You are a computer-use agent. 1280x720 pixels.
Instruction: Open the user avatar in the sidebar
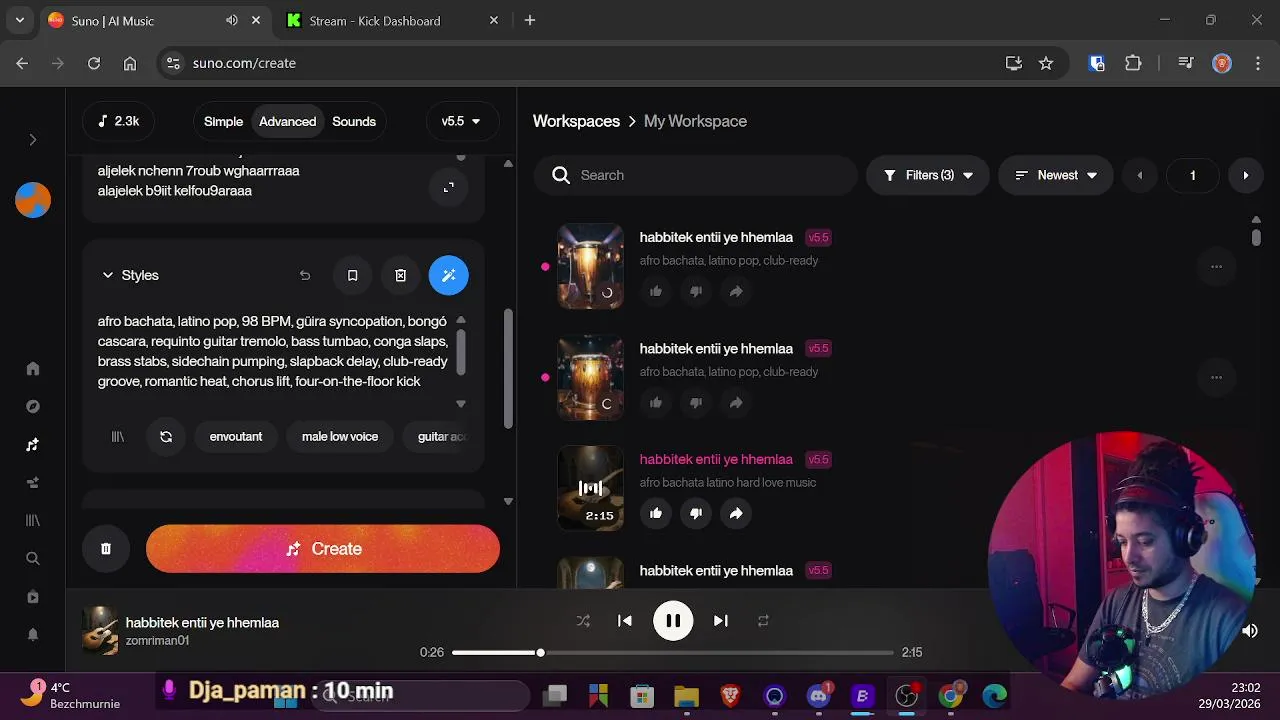click(x=33, y=199)
